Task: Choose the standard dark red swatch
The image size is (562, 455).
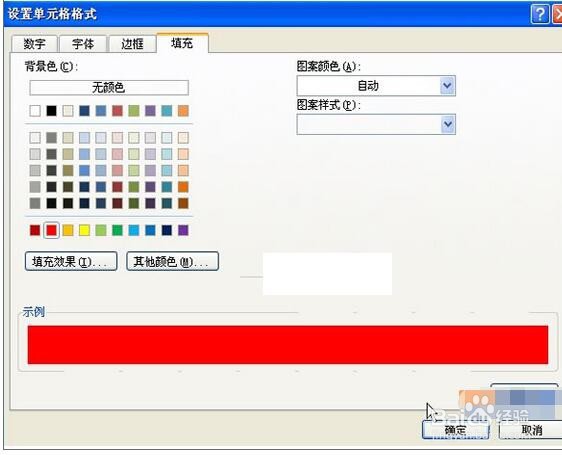Action: pyautogui.click(x=35, y=230)
